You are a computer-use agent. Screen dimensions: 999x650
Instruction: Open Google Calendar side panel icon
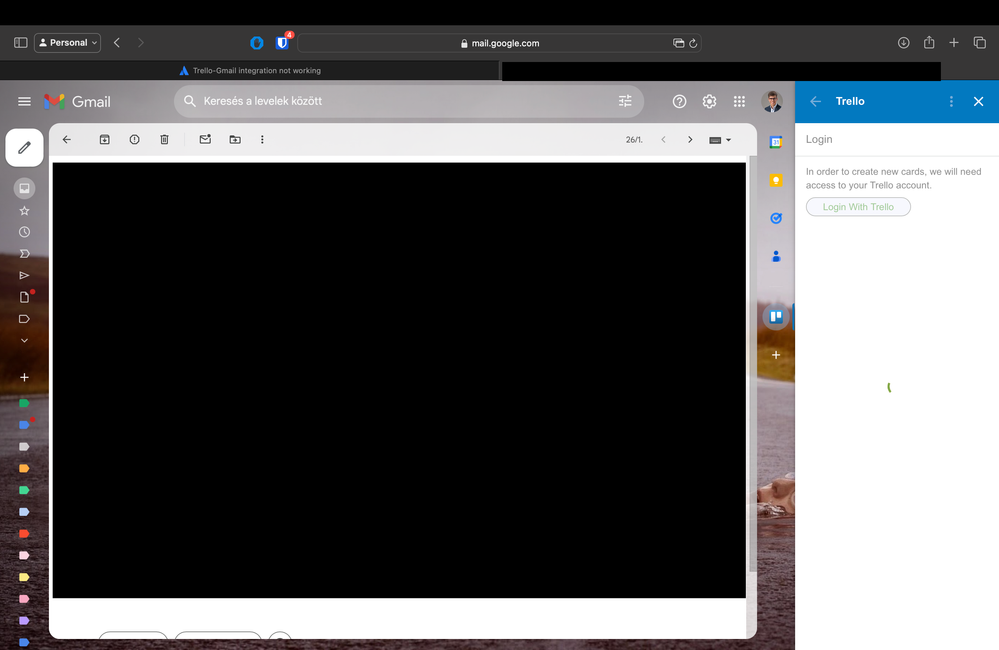[x=775, y=143]
